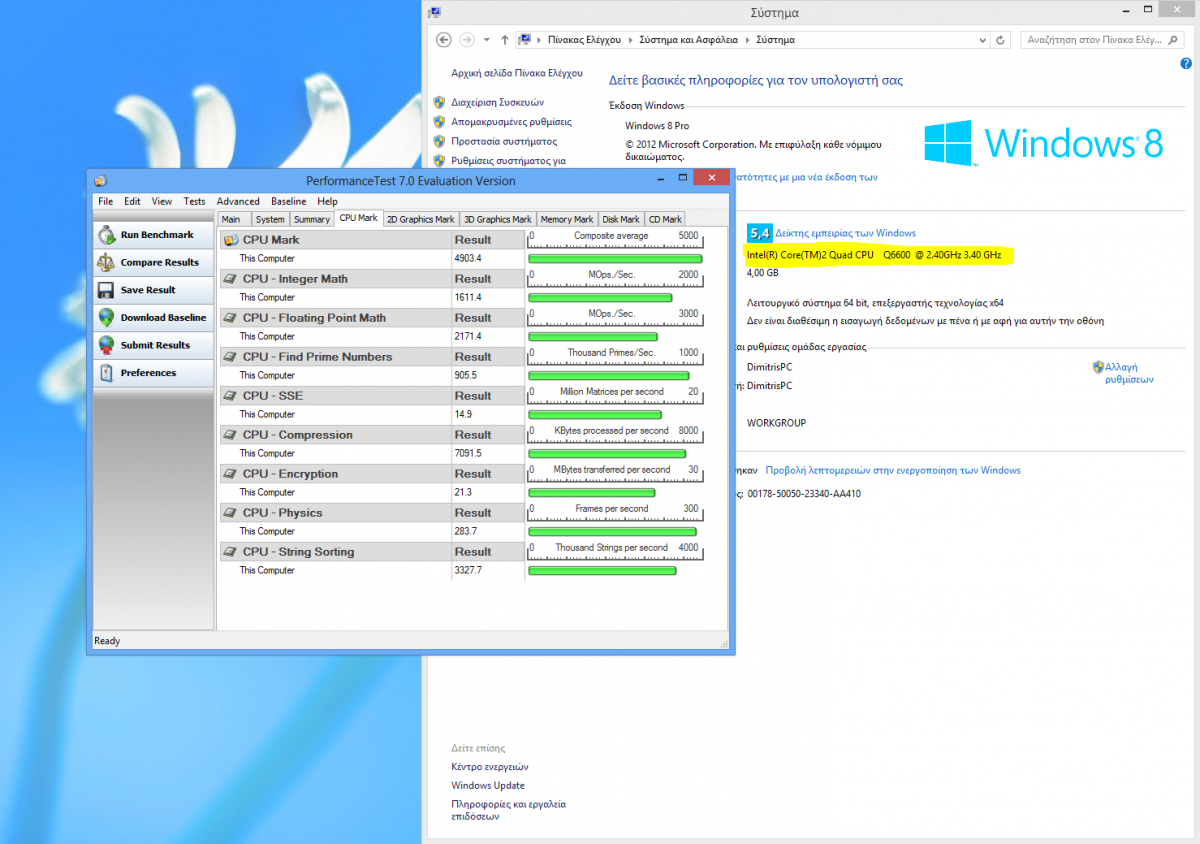Image resolution: width=1200 pixels, height=844 pixels.
Task: Click the 4903.4 CPU Mark result value
Action: pos(468,258)
